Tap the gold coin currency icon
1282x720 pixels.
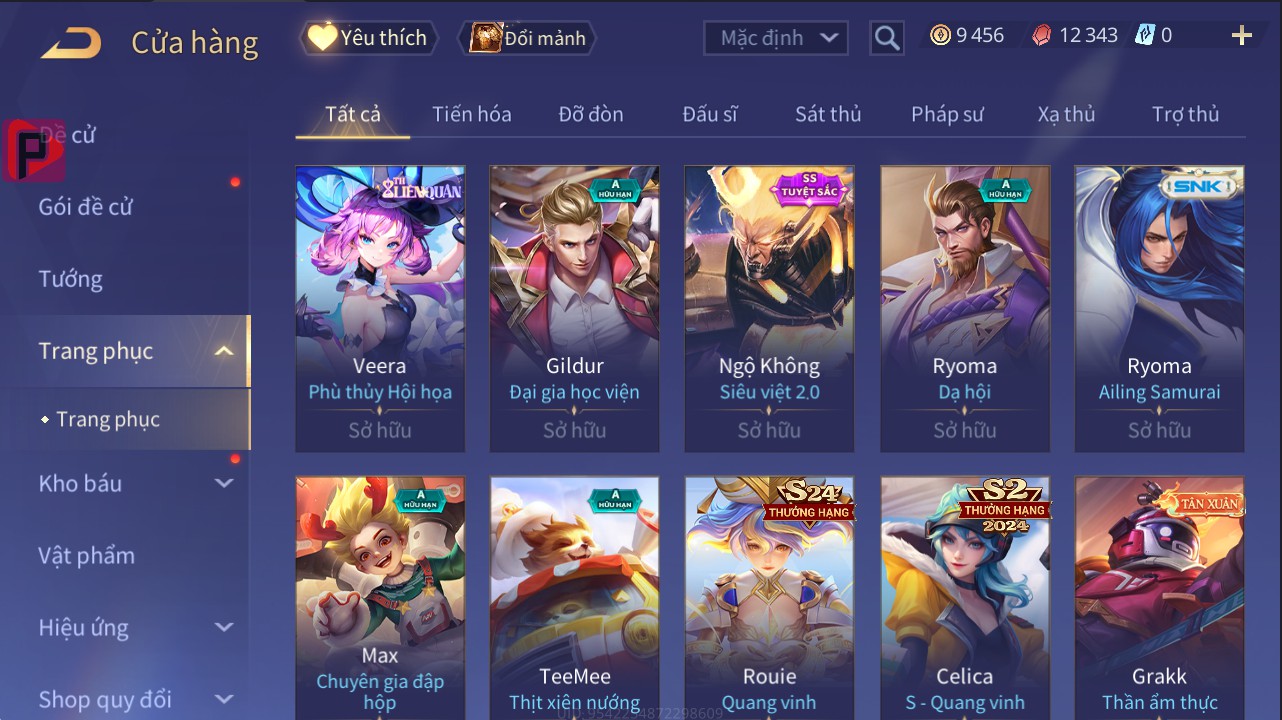point(940,36)
